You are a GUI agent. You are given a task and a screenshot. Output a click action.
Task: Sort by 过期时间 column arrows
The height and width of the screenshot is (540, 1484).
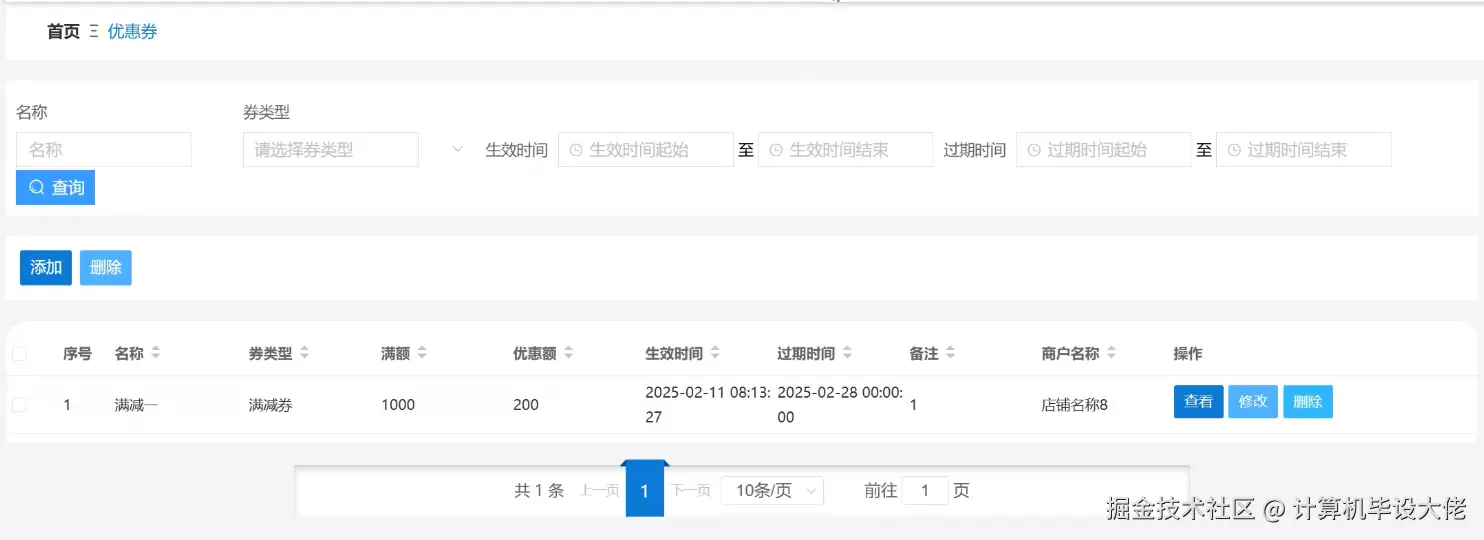click(x=847, y=353)
